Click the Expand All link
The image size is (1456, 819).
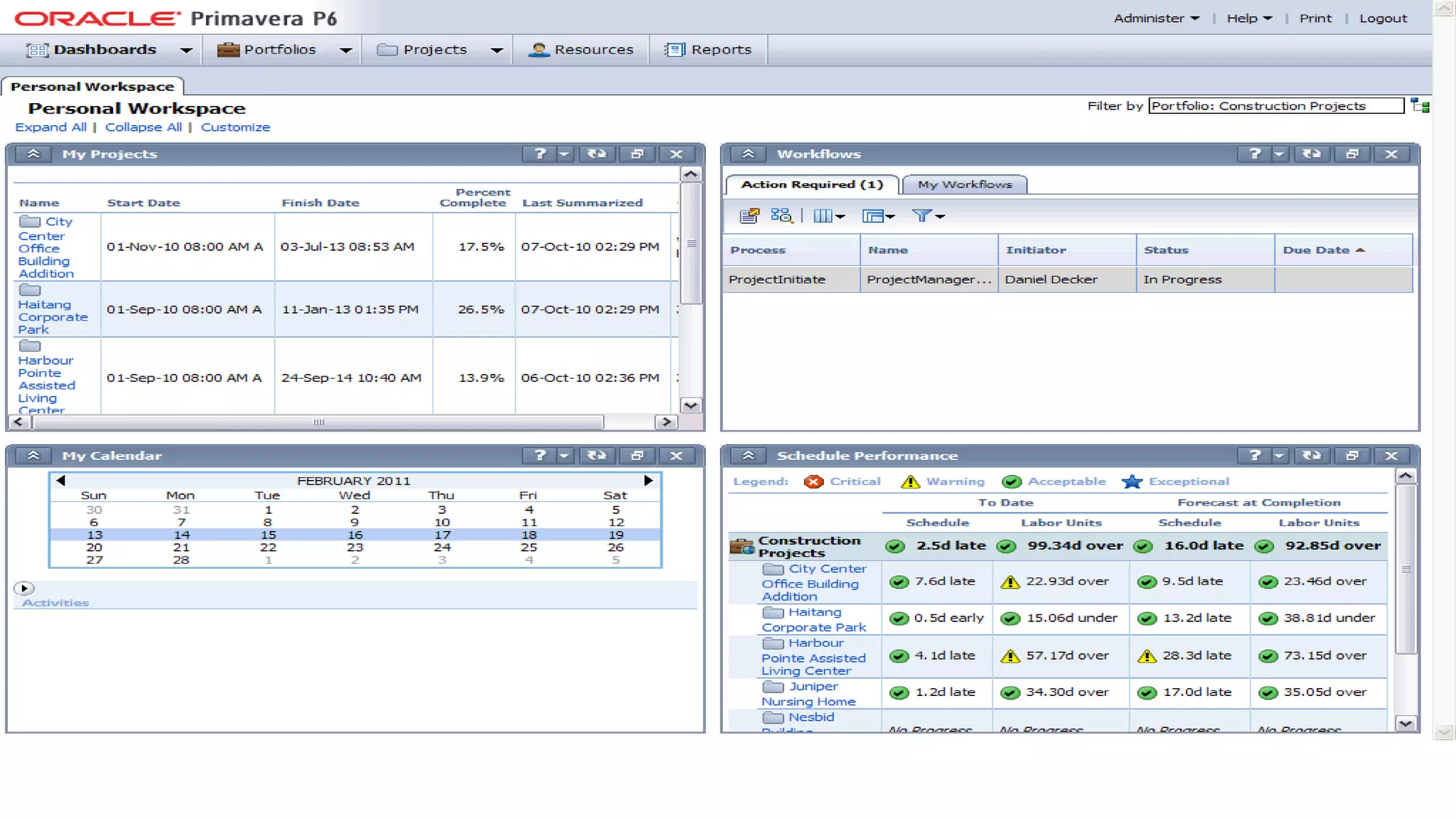point(51,127)
